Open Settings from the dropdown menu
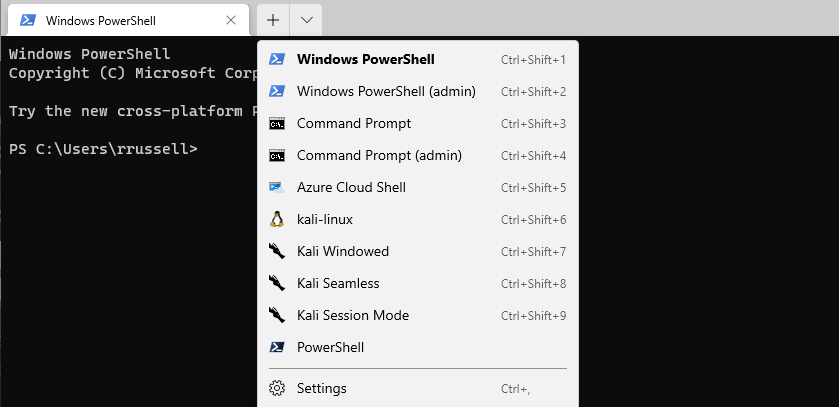Image resolution: width=839 pixels, height=407 pixels. (x=418, y=388)
